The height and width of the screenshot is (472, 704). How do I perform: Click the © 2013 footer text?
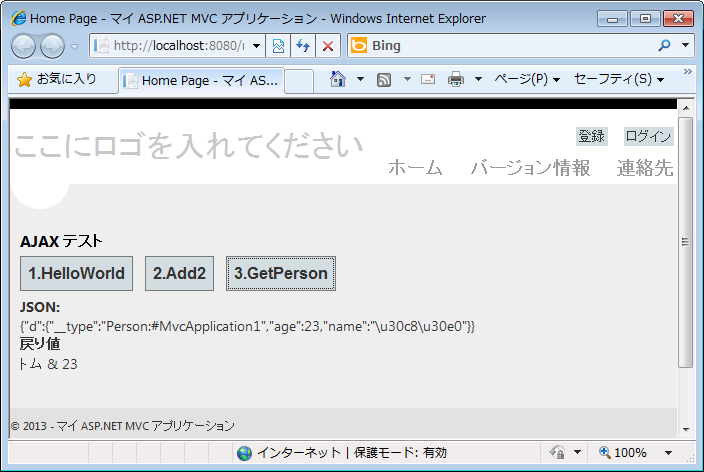click(x=123, y=425)
